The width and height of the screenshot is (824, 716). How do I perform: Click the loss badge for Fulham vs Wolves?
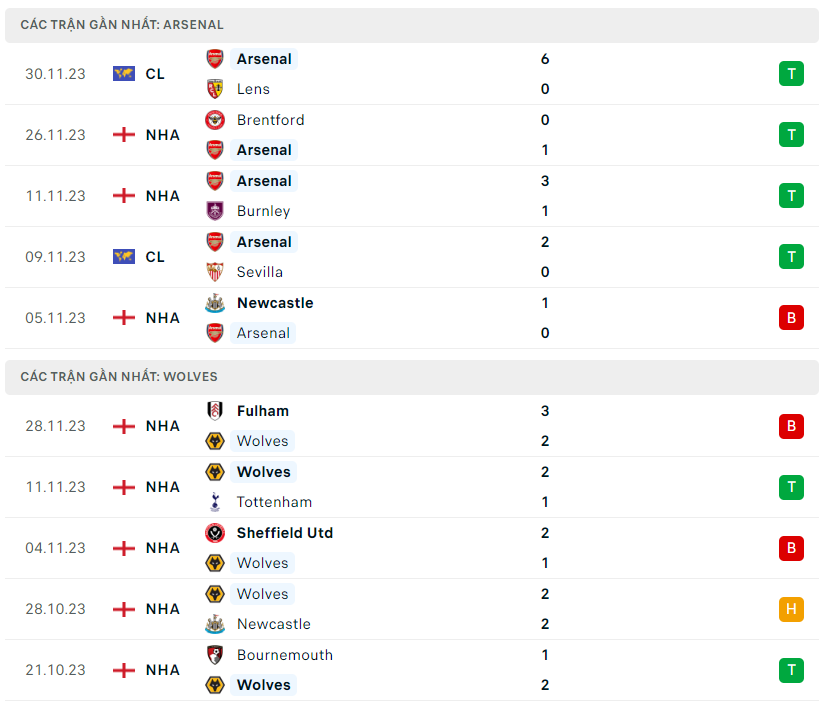coord(791,426)
